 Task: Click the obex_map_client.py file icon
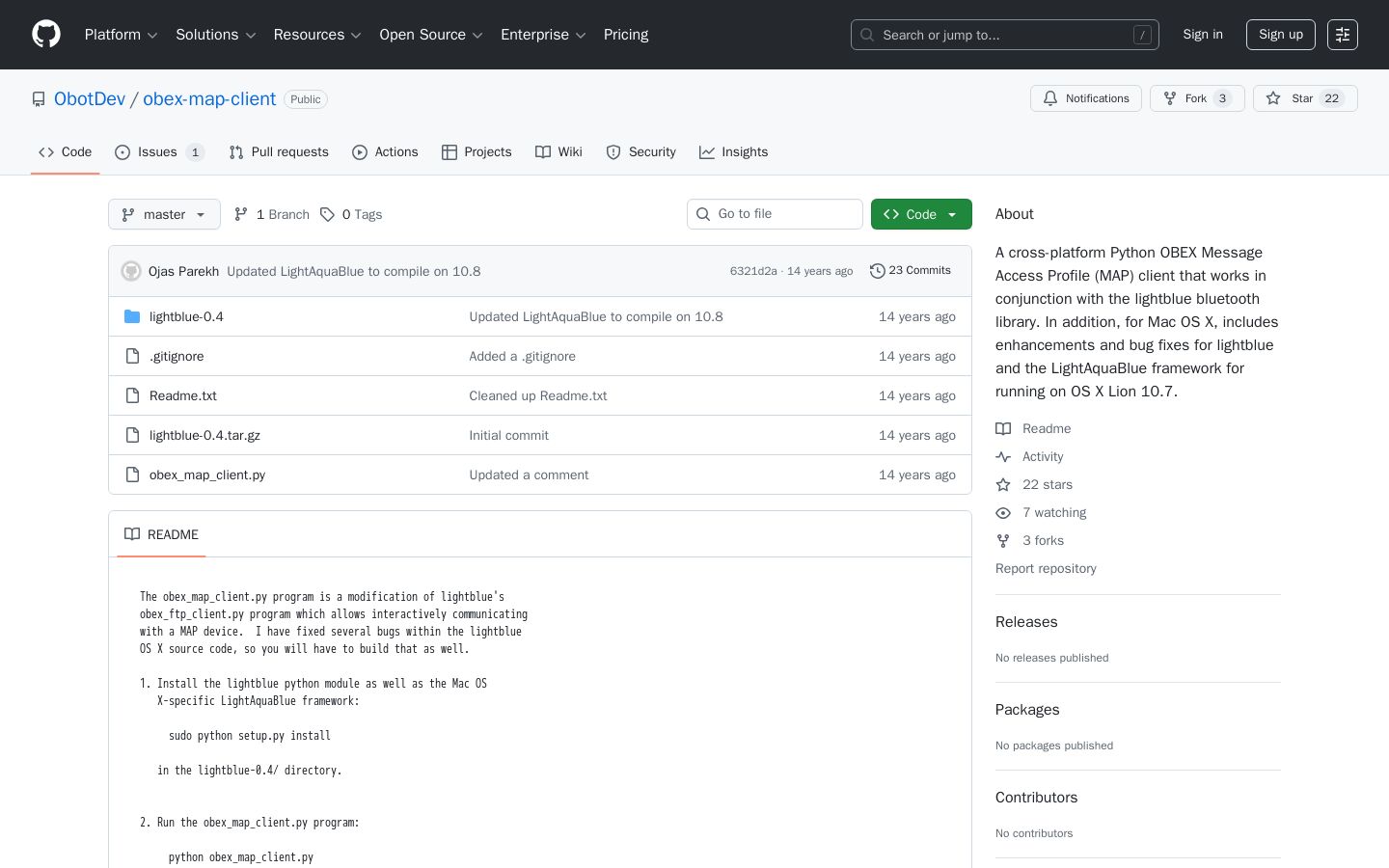pyautogui.click(x=132, y=475)
